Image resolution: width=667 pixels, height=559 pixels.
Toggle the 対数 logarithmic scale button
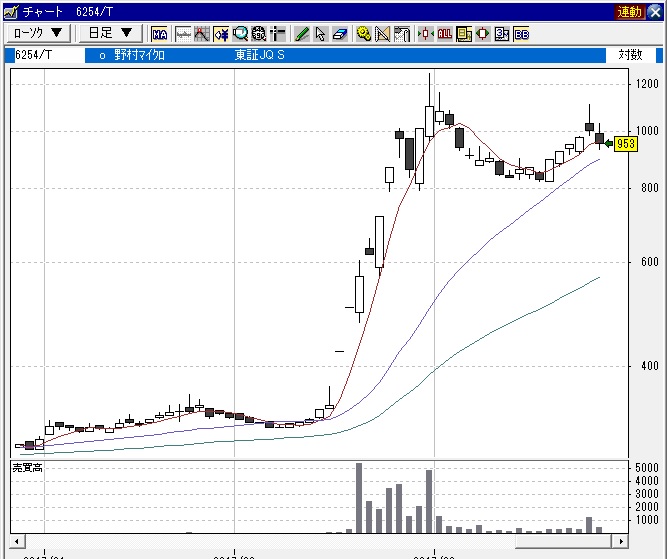(x=630, y=55)
